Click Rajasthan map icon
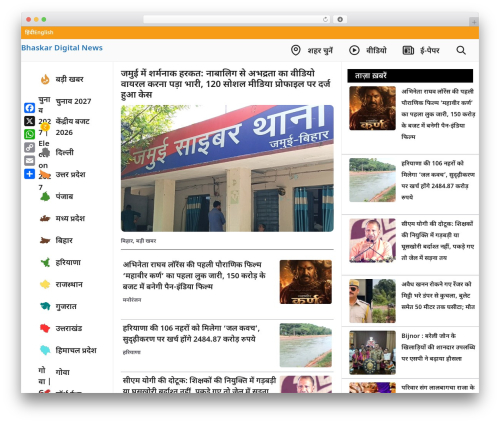Viewport: 500px width, 423px height. coord(45,284)
